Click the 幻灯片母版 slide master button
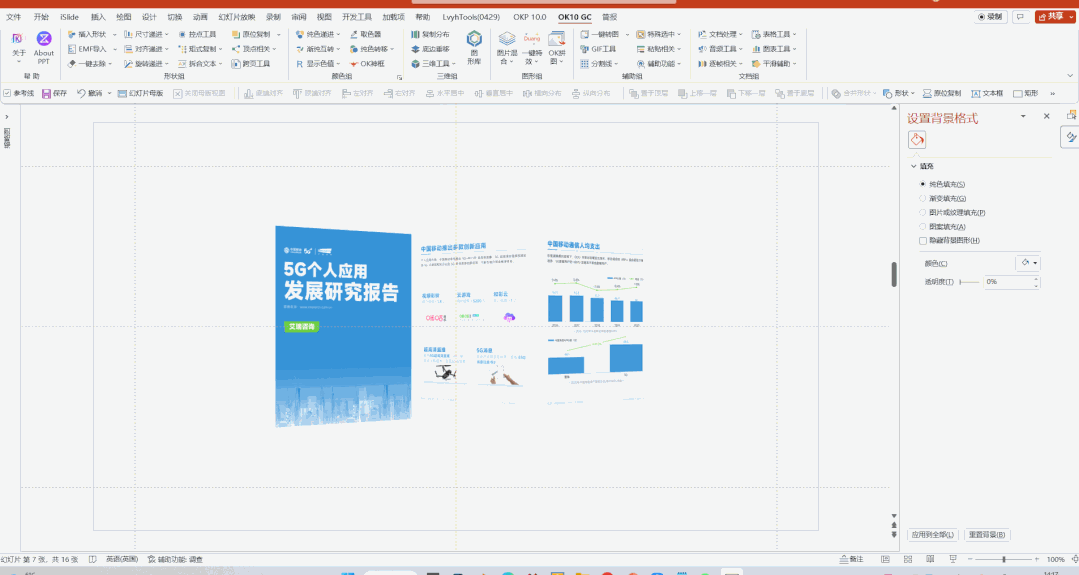The width and height of the screenshot is (1079, 575). click(x=140, y=93)
